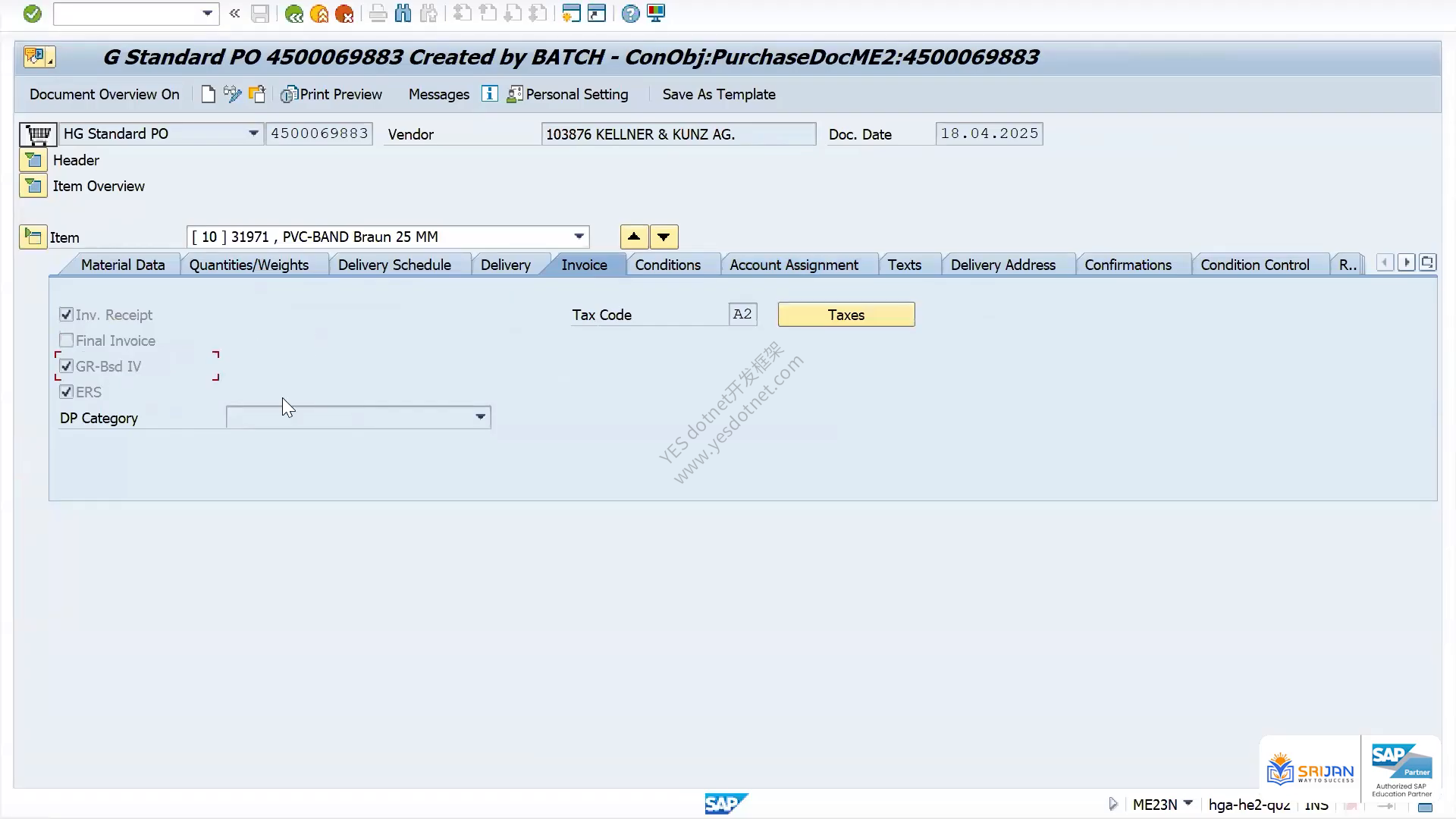Open the Help question mark icon
The height and width of the screenshot is (819, 1456).
pyautogui.click(x=630, y=14)
